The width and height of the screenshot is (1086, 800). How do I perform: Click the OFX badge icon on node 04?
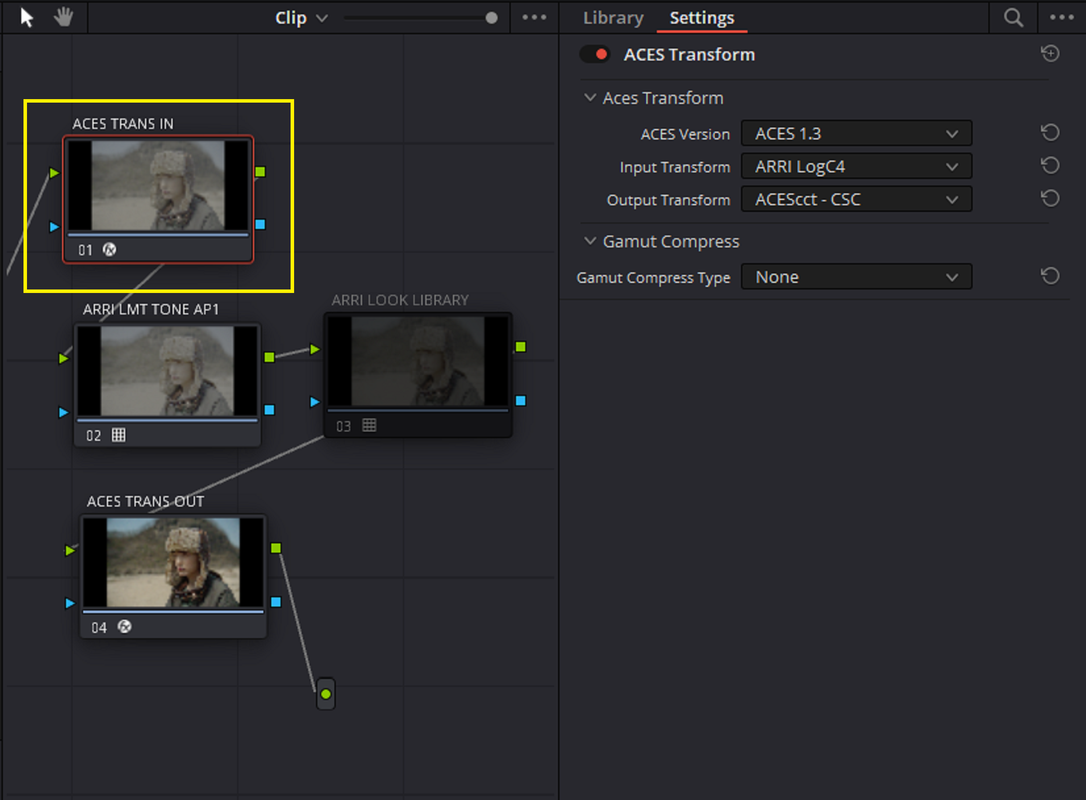tap(125, 627)
